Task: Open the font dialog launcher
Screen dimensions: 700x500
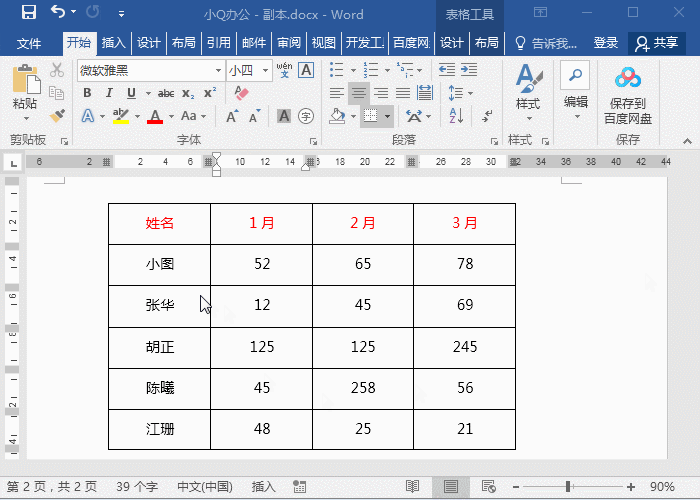Action: click(313, 142)
